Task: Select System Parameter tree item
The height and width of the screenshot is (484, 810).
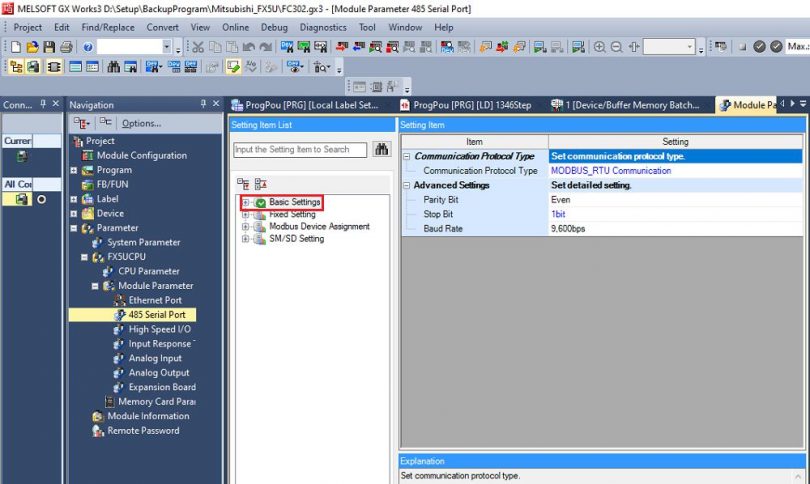Action: [x=144, y=242]
